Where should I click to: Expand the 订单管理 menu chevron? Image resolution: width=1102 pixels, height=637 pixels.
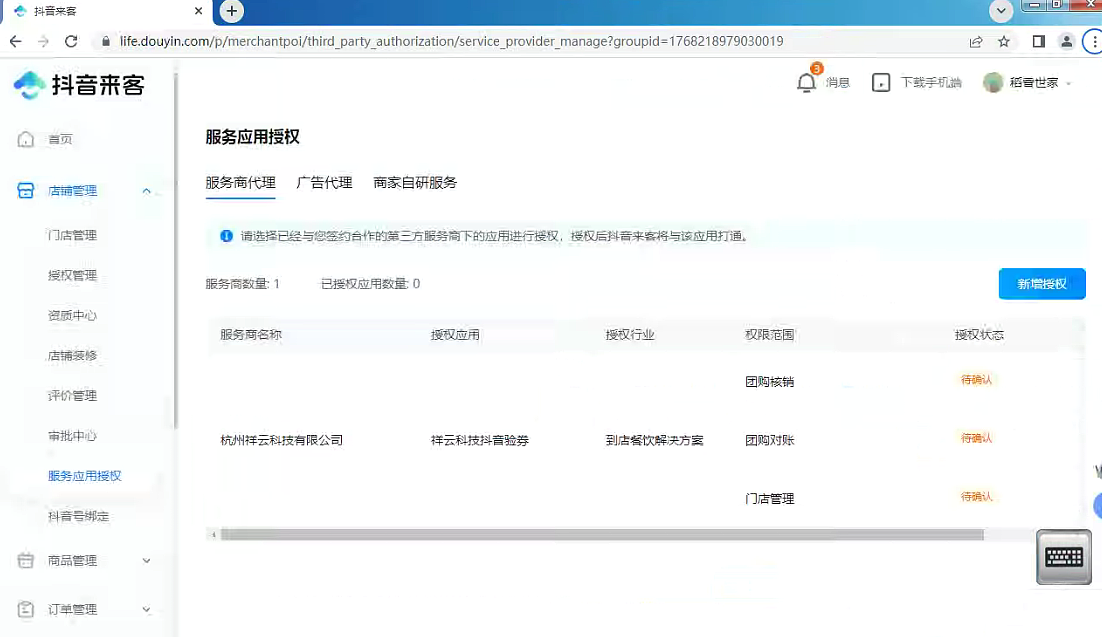(147, 609)
